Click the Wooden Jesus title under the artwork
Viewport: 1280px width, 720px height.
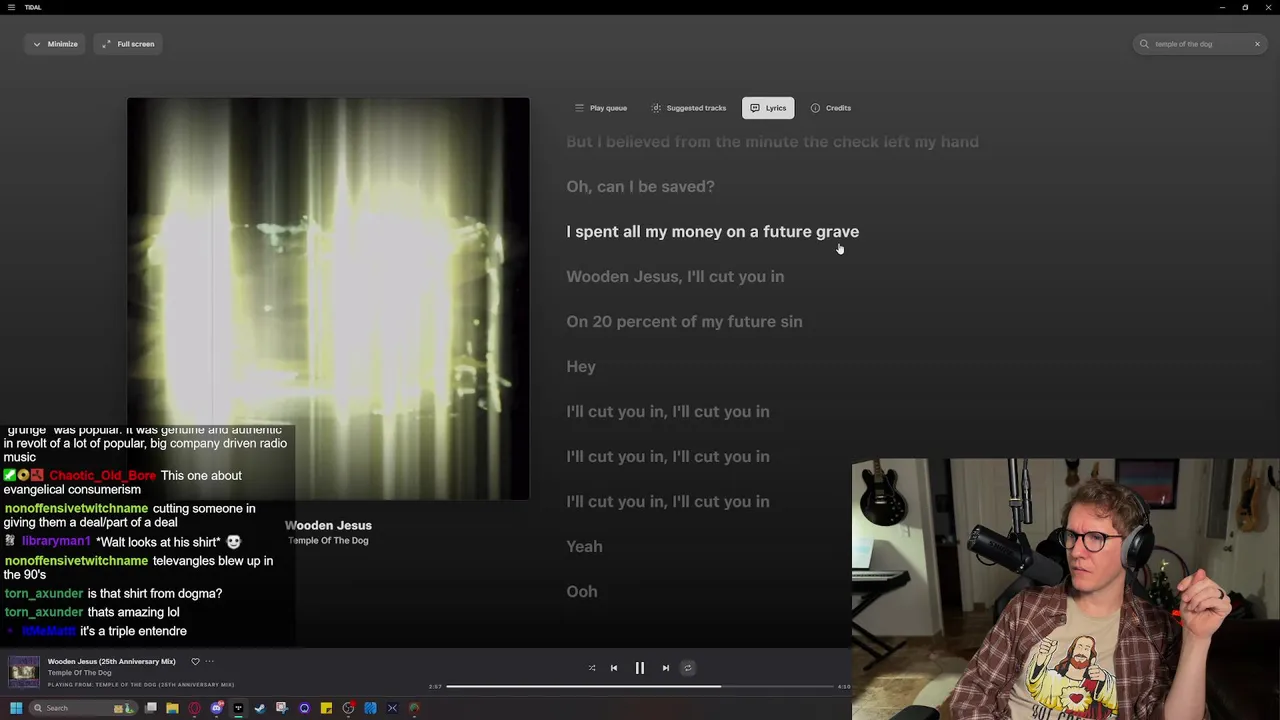tap(328, 526)
